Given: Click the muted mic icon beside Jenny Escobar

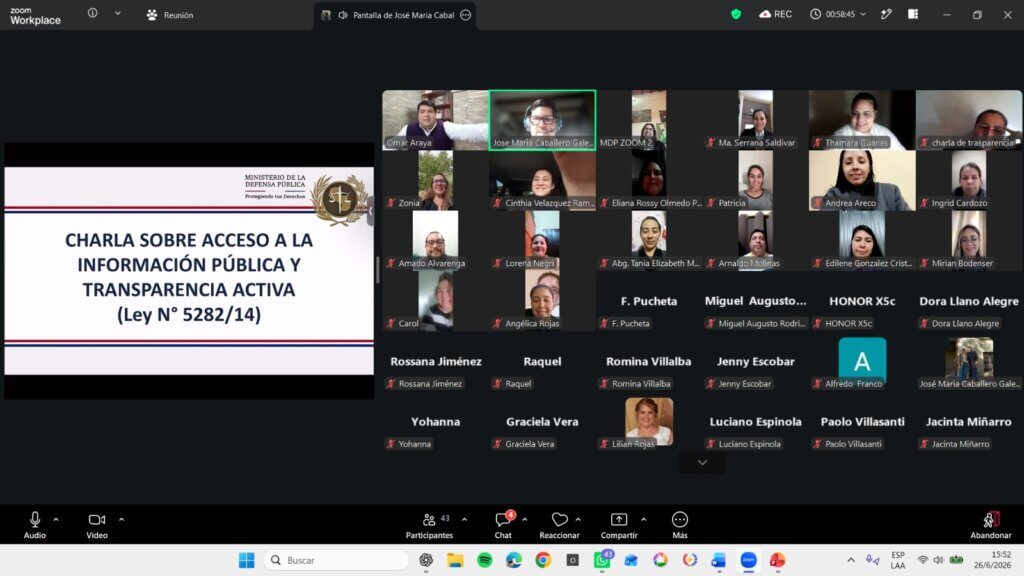Looking at the screenshot, I should pyautogui.click(x=711, y=384).
